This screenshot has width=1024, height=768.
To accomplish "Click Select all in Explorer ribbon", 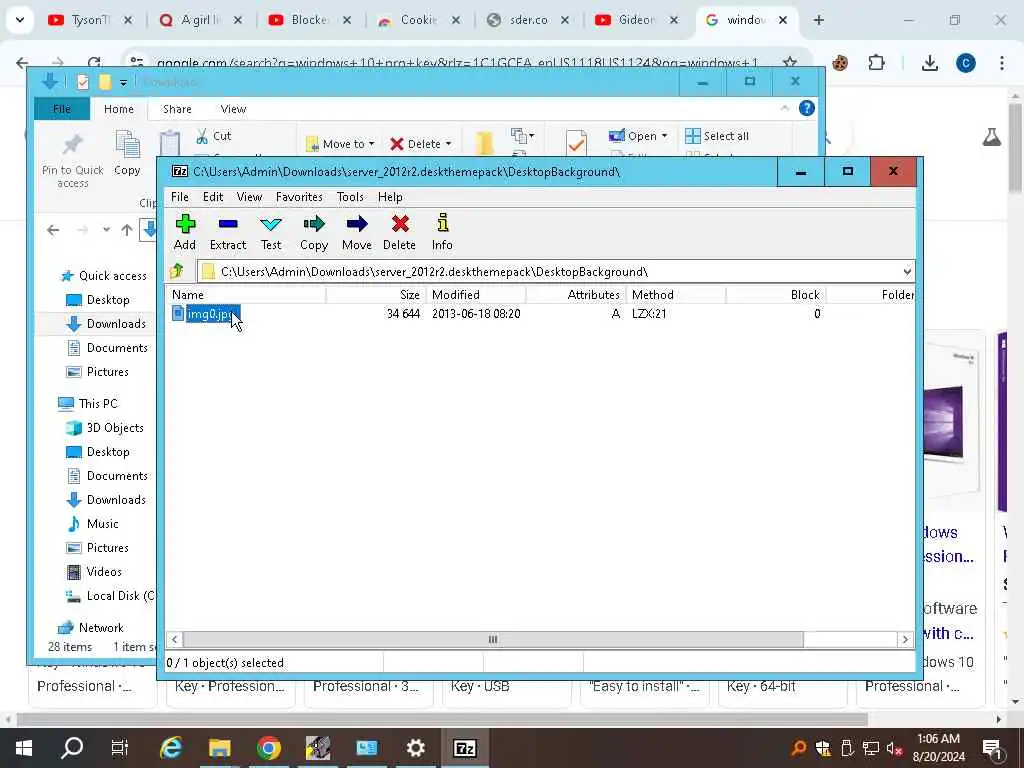I will pos(717,136).
